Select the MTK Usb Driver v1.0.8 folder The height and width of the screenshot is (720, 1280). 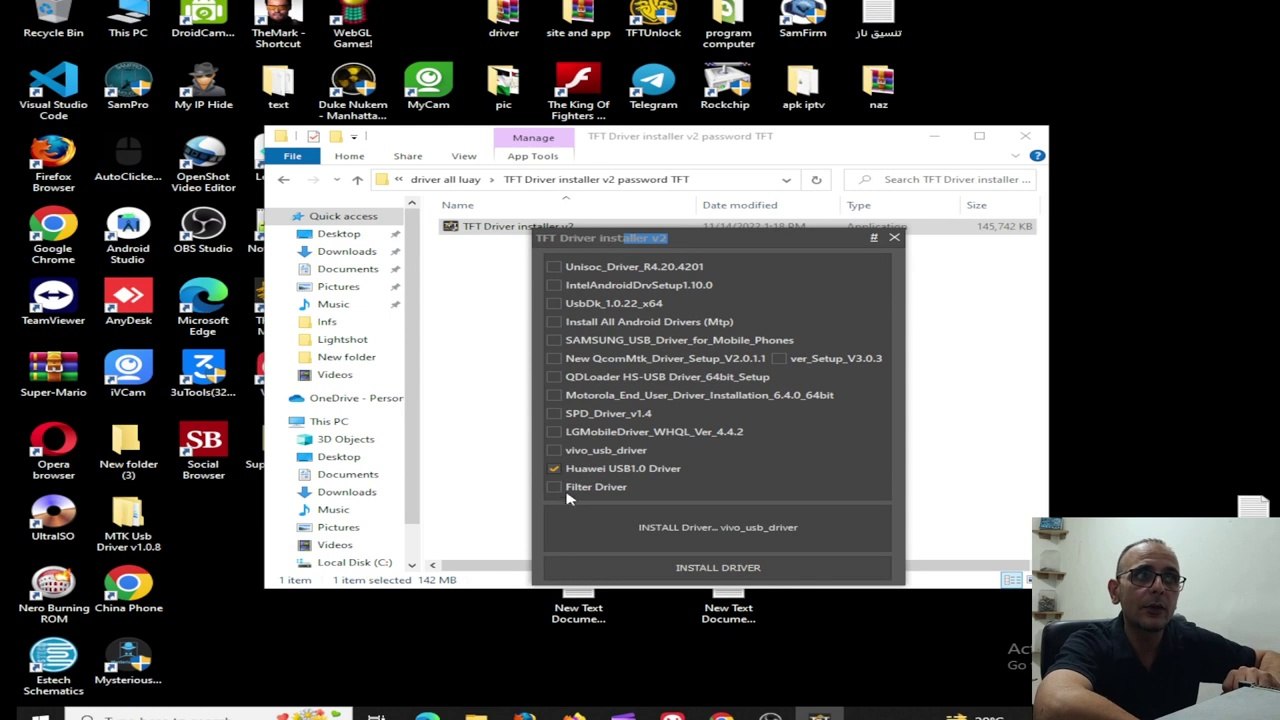pyautogui.click(x=128, y=524)
